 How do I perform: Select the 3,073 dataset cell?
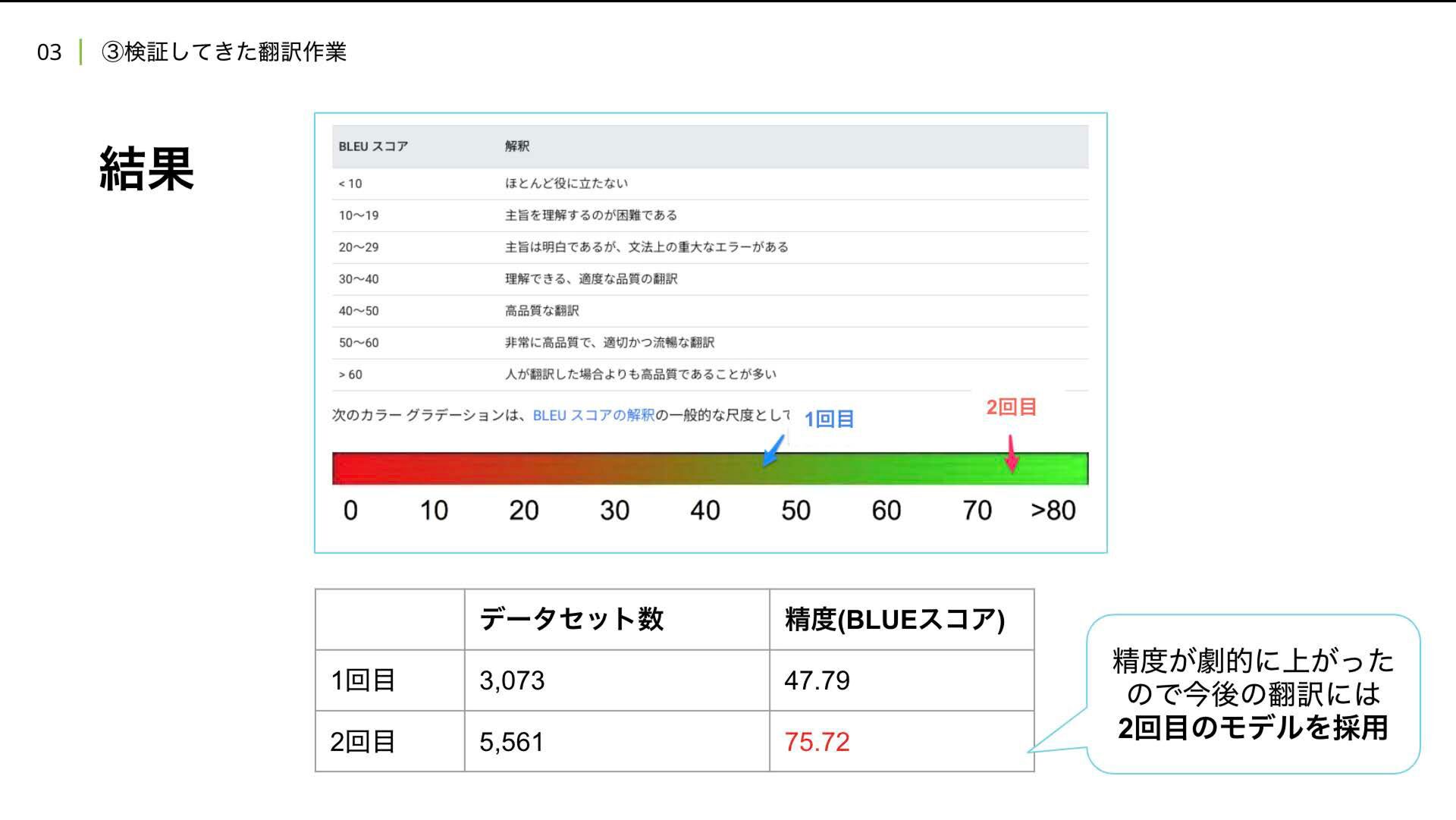coord(512,680)
